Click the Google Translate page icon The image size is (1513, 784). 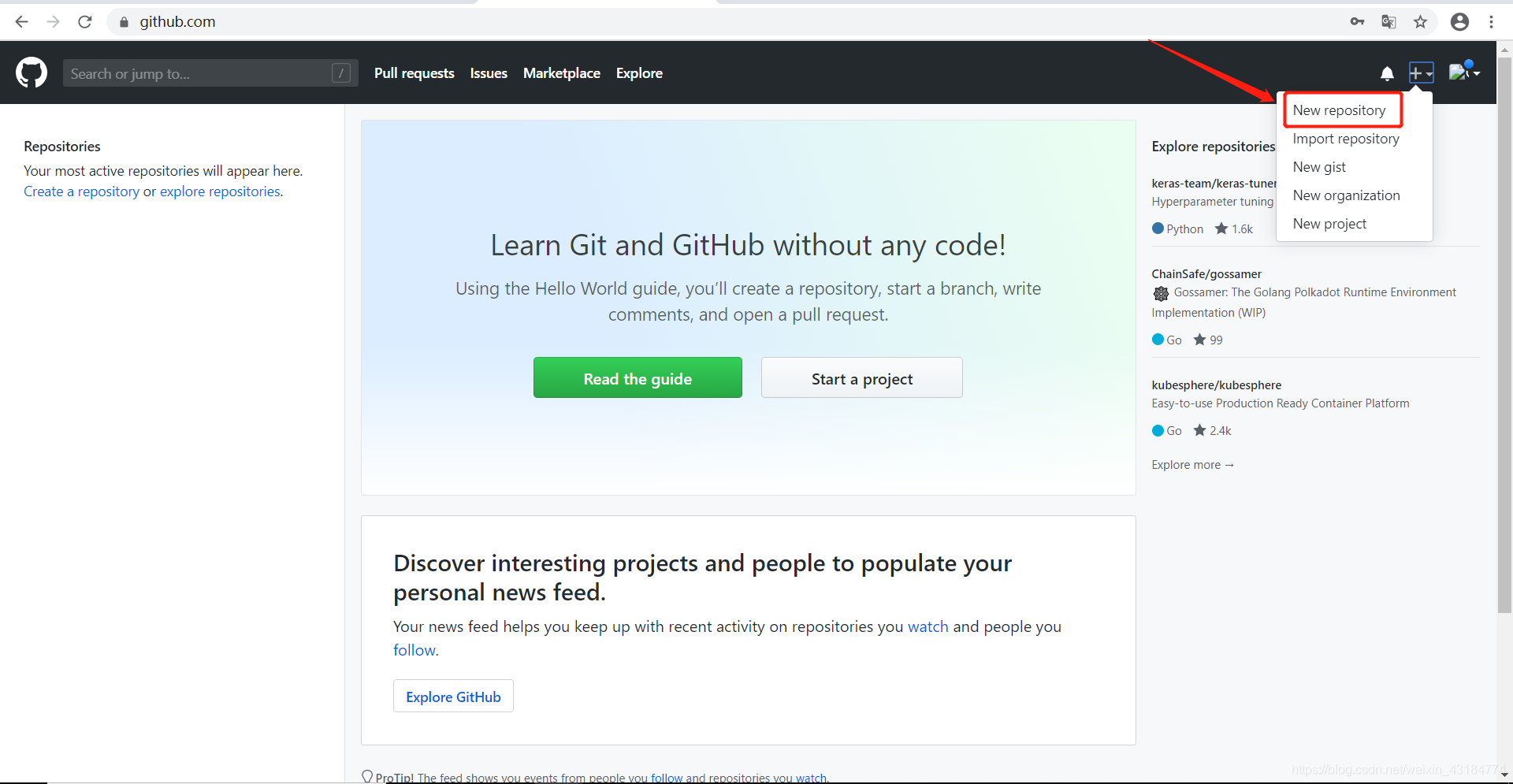[x=1388, y=22]
